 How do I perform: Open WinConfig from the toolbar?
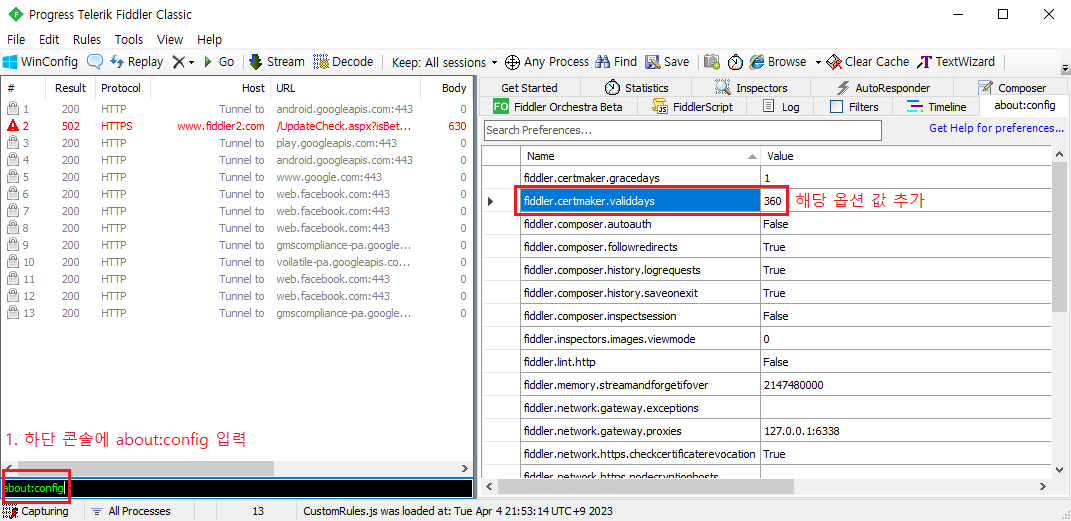tap(40, 61)
